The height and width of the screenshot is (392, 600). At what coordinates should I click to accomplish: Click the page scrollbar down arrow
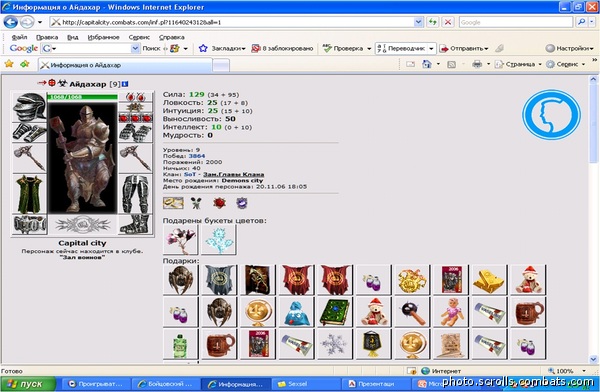tap(593, 359)
